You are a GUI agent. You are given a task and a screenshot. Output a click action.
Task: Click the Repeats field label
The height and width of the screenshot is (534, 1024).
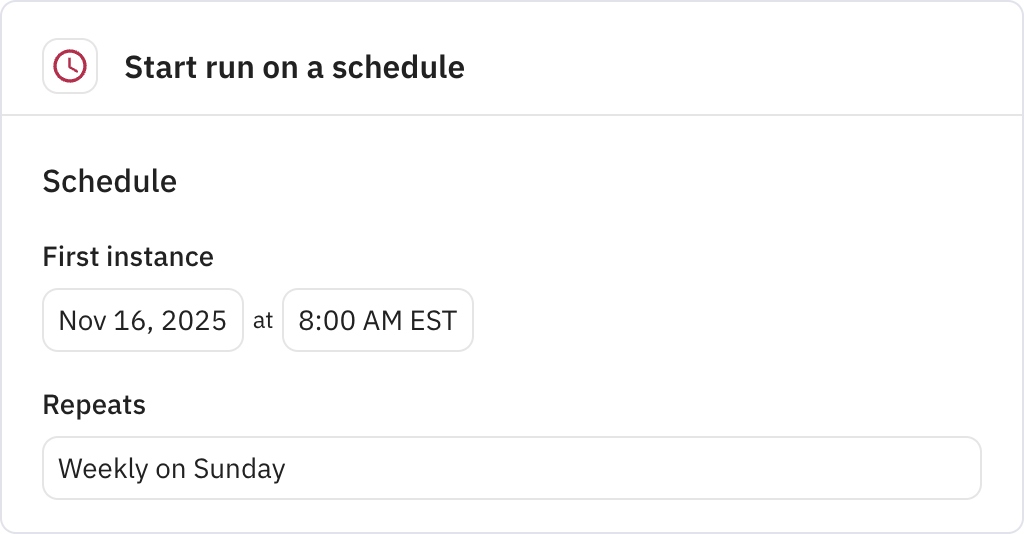coord(94,405)
